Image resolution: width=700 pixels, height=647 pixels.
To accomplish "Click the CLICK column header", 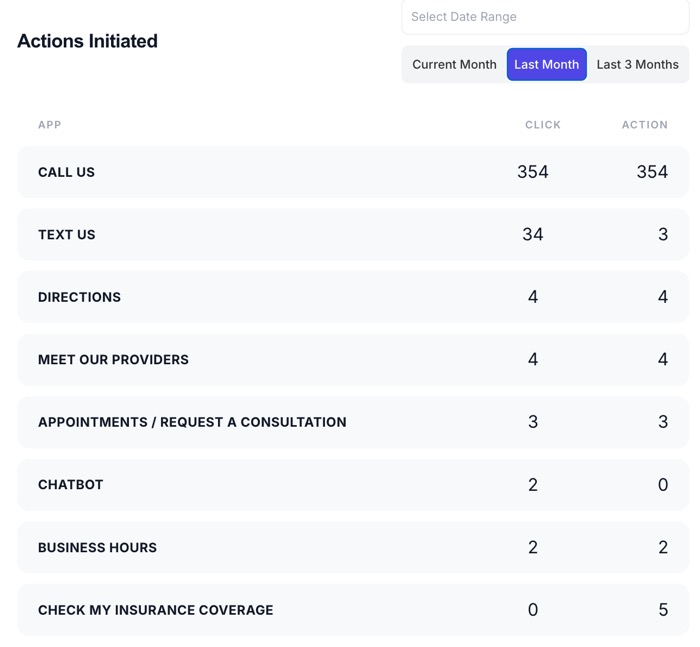I will (543, 125).
